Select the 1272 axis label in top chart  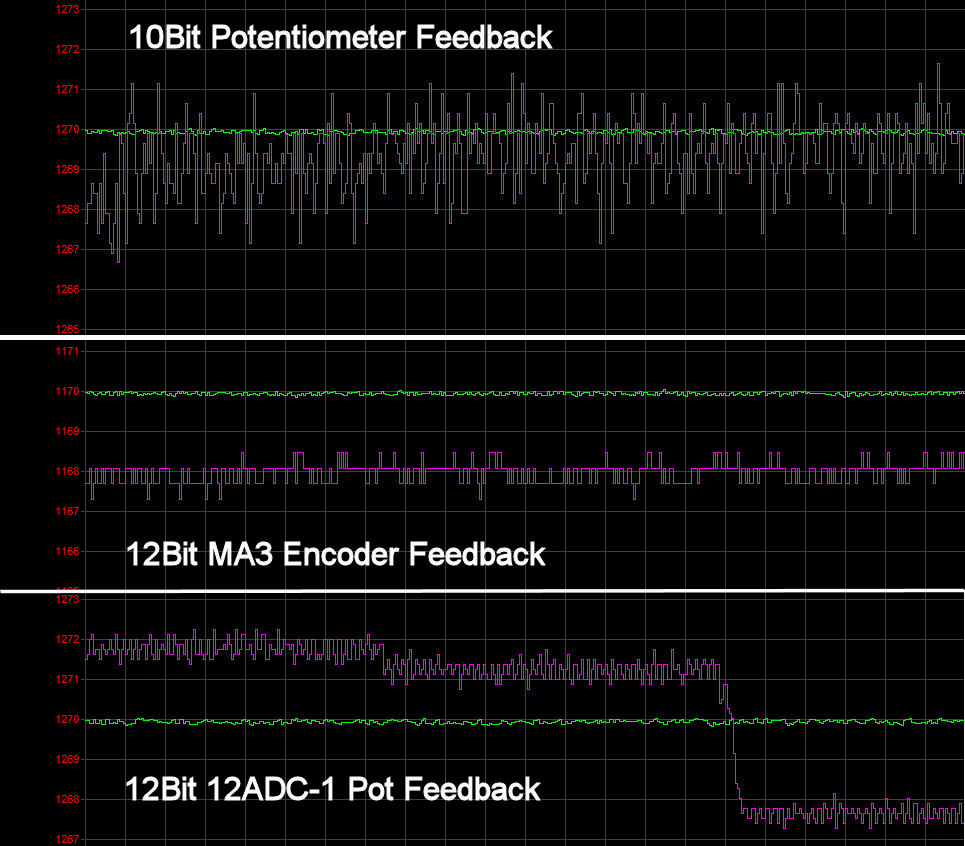pyautogui.click(x=67, y=49)
